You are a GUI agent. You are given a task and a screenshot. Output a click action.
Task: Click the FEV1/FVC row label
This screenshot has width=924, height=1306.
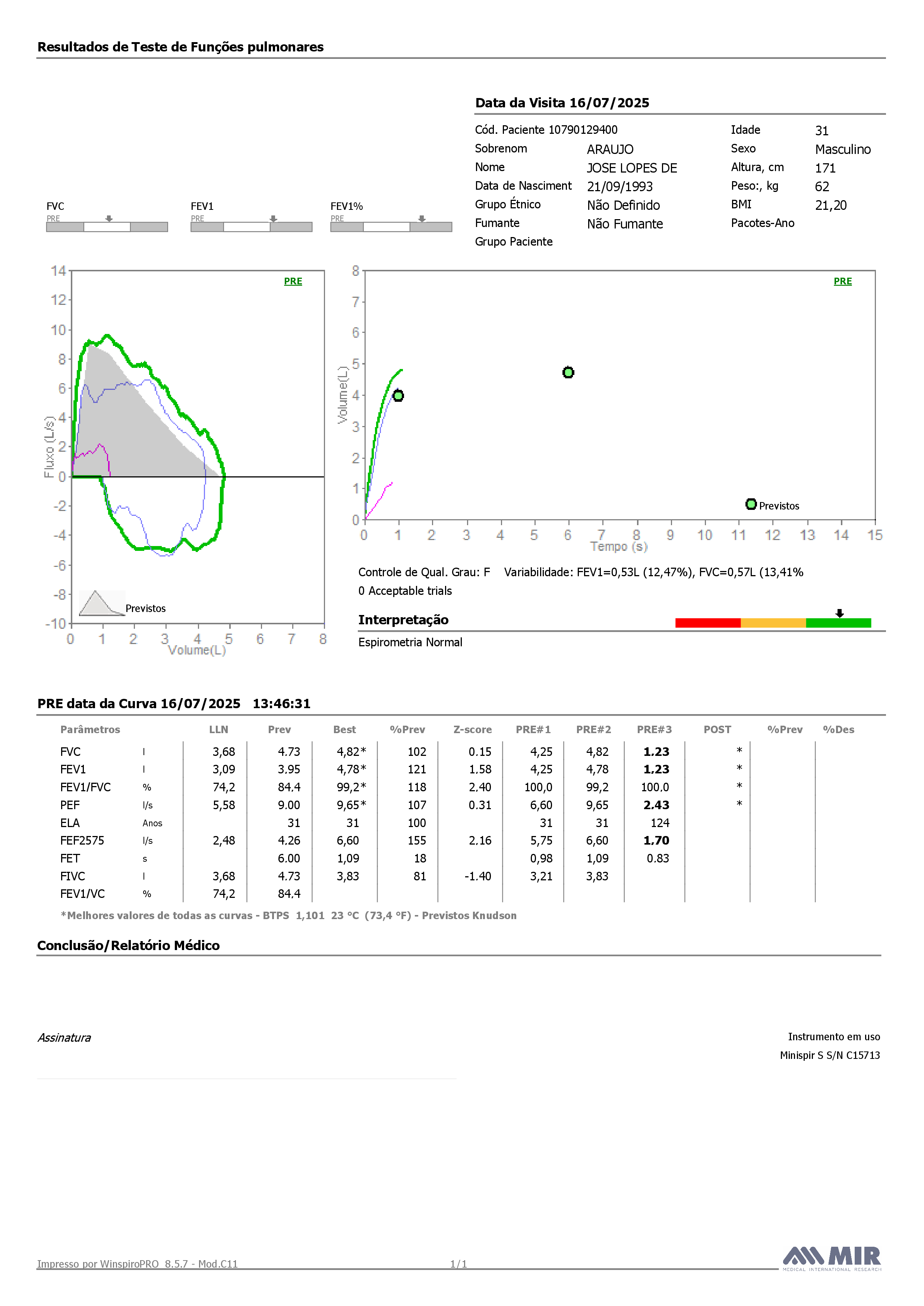85,787
